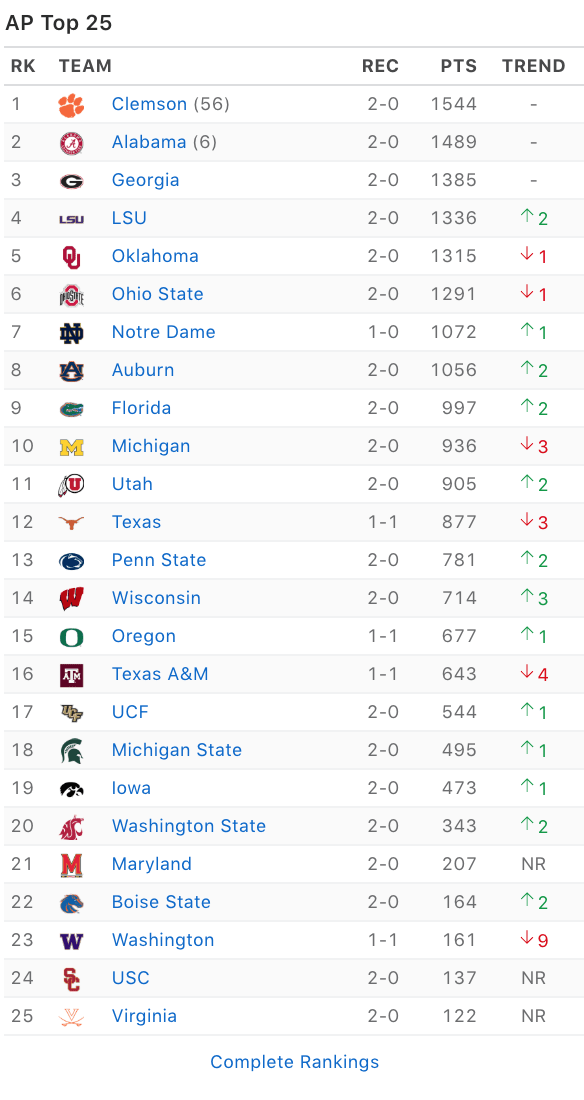Screen dimensions: 584x1100
Task: Click the Oklahoma OU logo
Action: pyautogui.click(x=71, y=257)
